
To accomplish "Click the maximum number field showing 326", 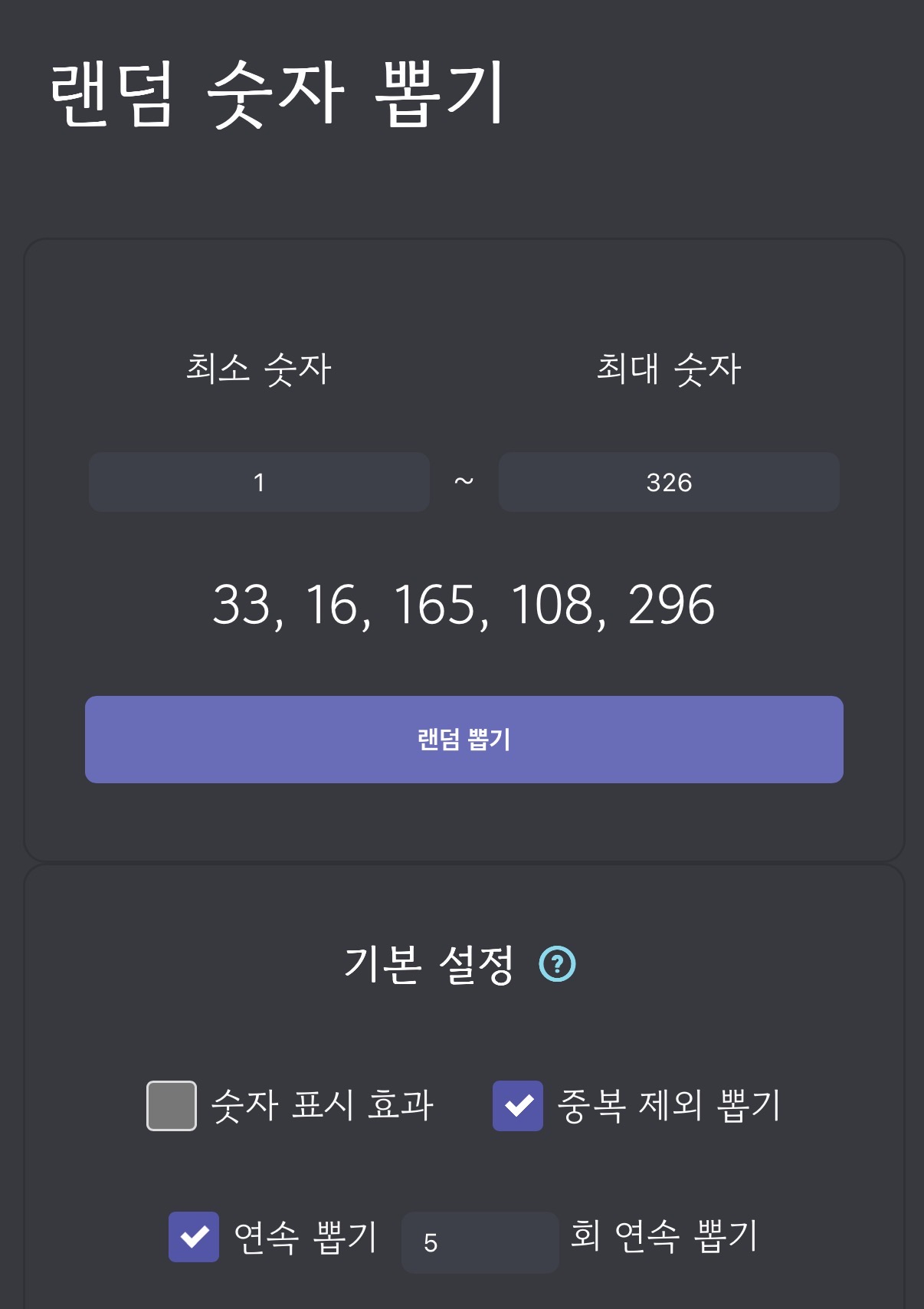I will coord(669,482).
